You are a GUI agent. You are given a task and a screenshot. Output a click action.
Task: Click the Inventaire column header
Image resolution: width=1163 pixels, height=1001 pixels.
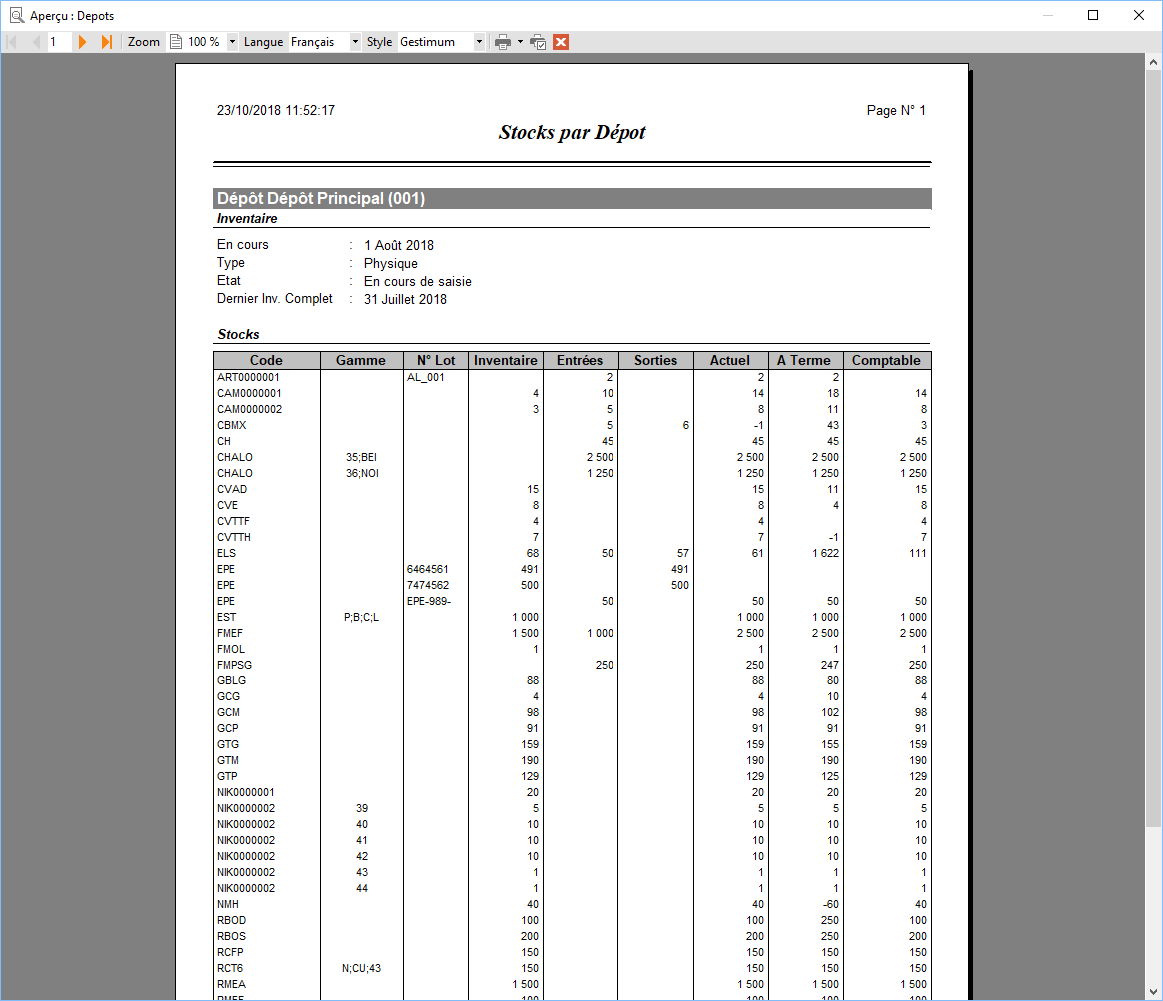pos(506,360)
